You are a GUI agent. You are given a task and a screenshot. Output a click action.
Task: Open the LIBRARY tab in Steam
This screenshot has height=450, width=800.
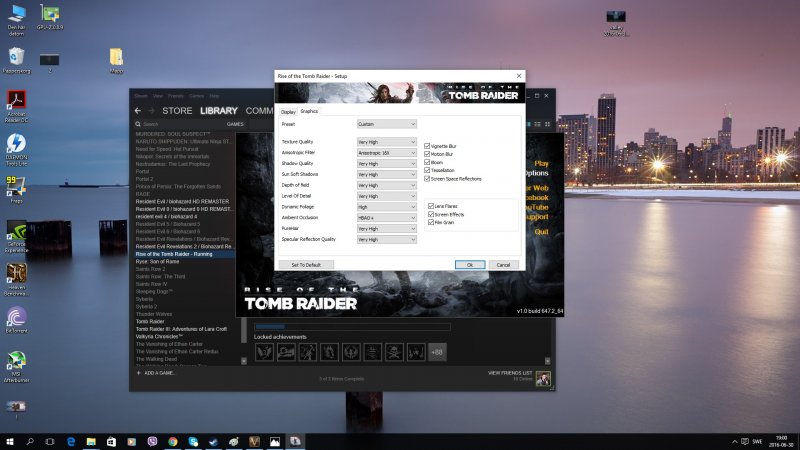pos(219,111)
